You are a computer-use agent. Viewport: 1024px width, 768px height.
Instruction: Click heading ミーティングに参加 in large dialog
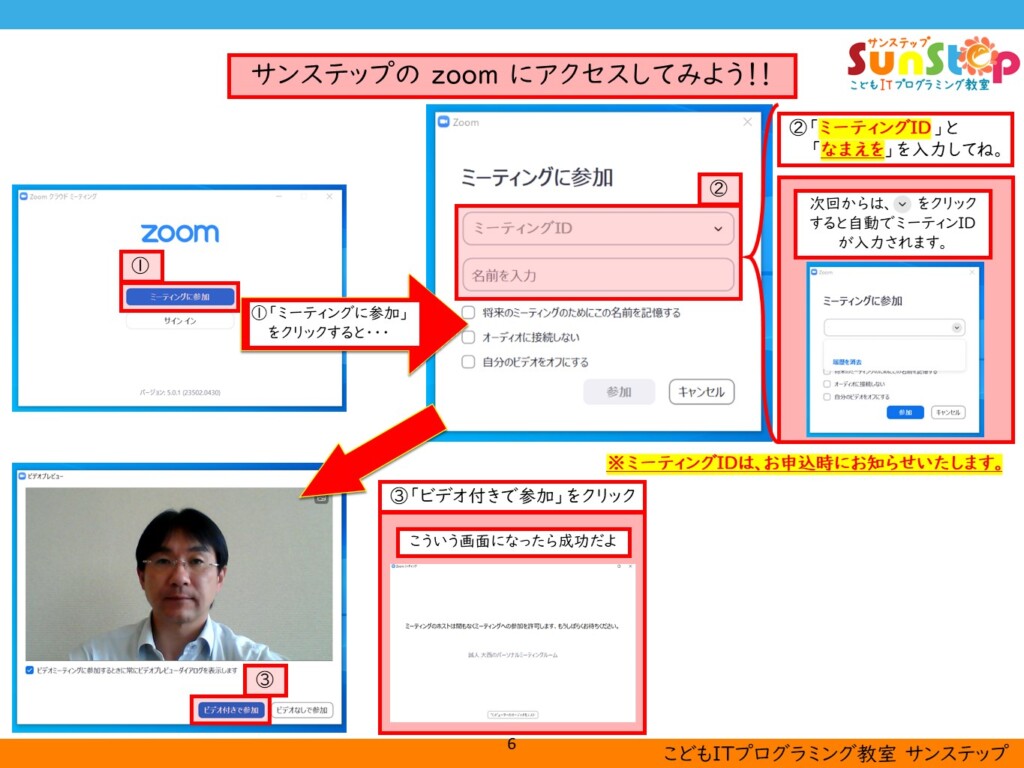point(537,178)
